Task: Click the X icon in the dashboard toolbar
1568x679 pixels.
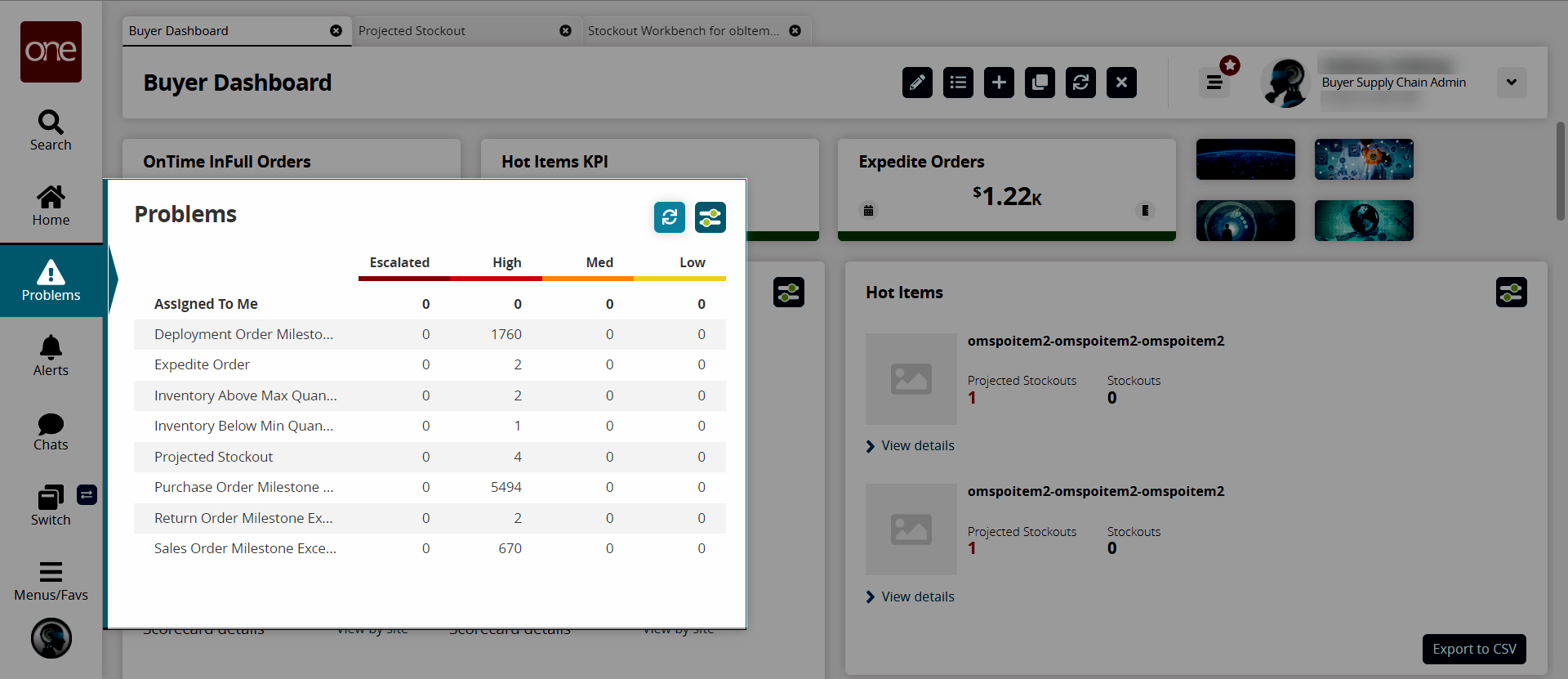Action: [x=1121, y=83]
